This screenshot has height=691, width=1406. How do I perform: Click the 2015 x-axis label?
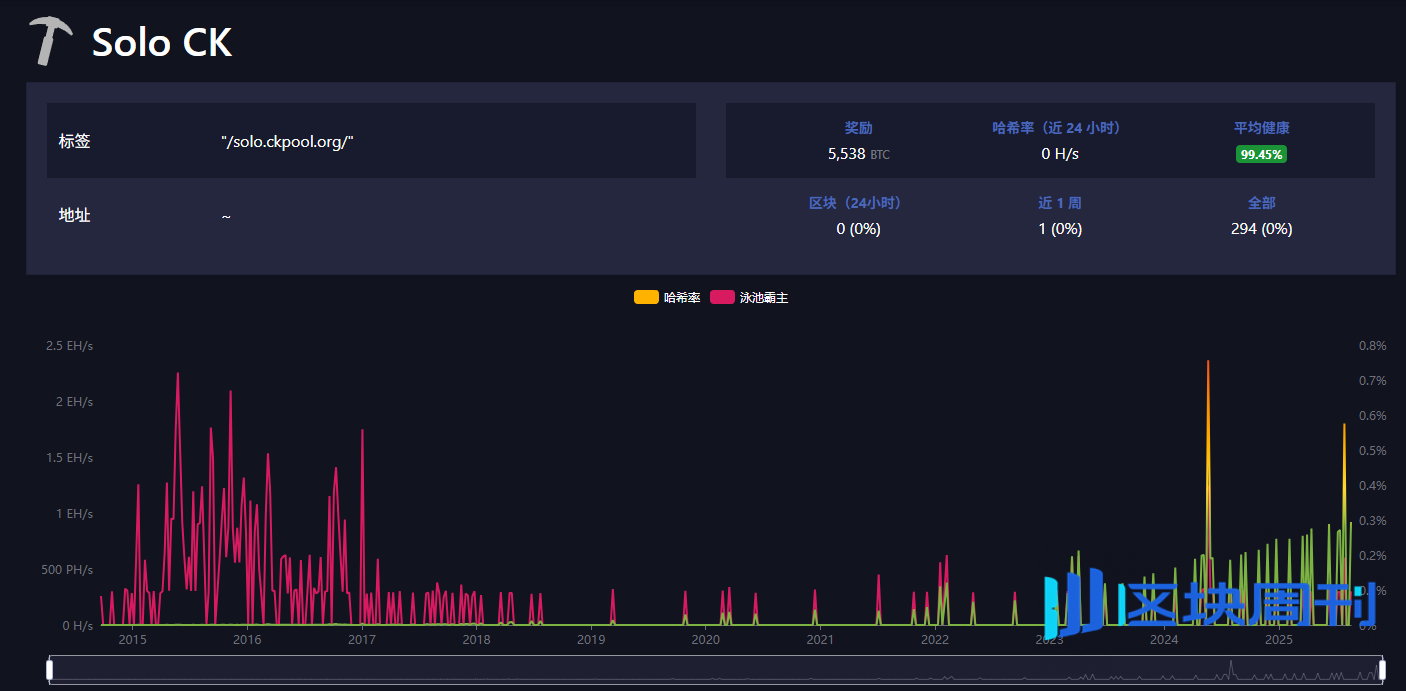132,639
